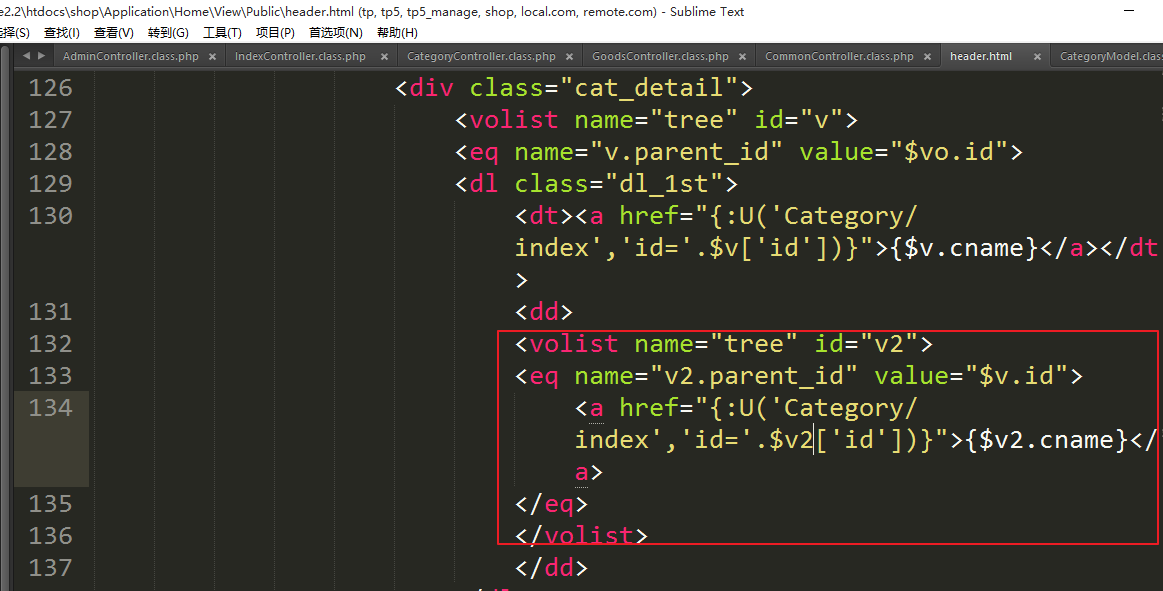Click the tab scroll right arrow

coord(41,57)
